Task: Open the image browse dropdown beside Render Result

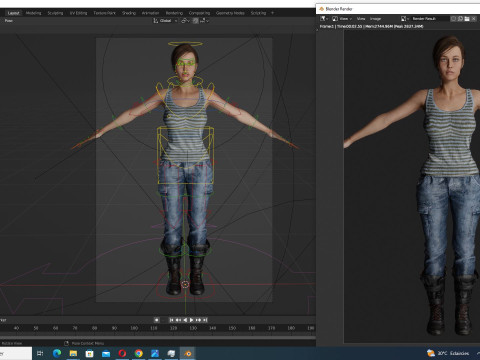Action: point(405,19)
